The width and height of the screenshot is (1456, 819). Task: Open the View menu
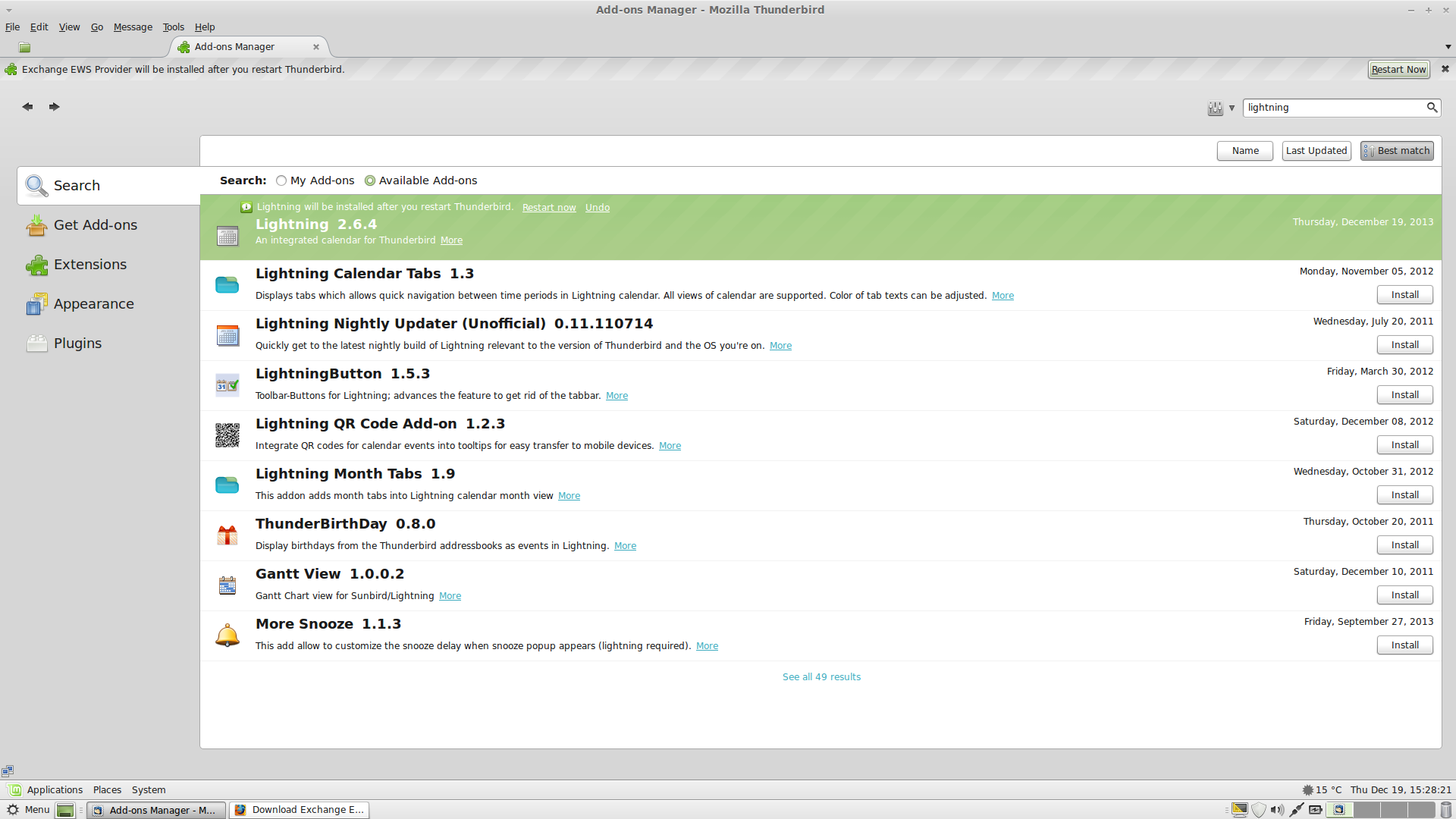click(x=69, y=27)
